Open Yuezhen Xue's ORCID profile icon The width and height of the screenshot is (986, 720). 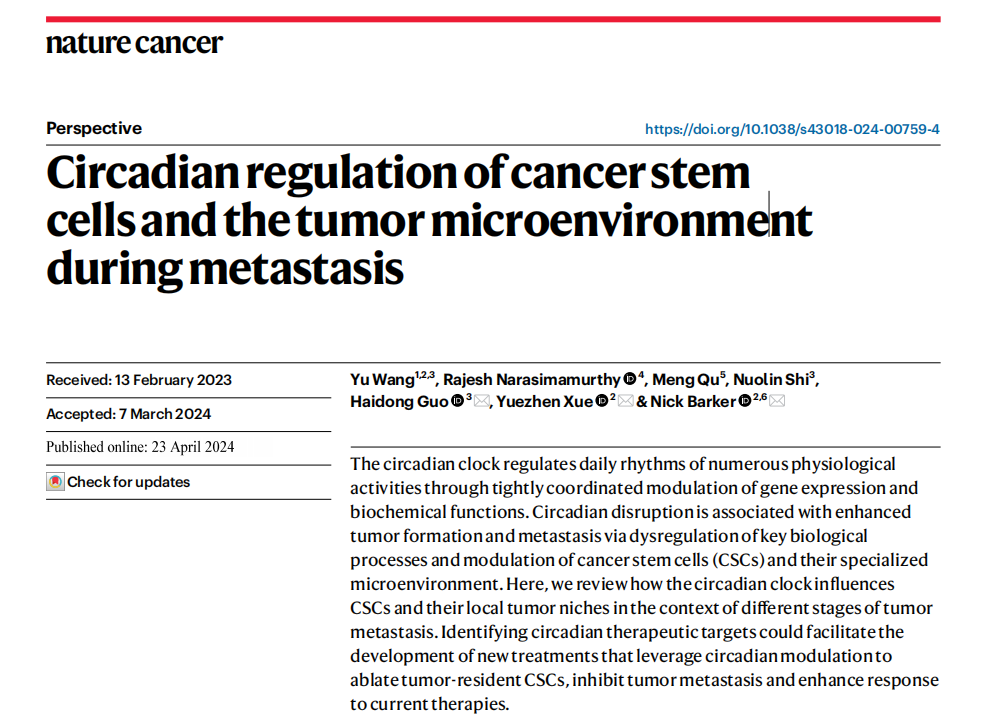(x=601, y=402)
